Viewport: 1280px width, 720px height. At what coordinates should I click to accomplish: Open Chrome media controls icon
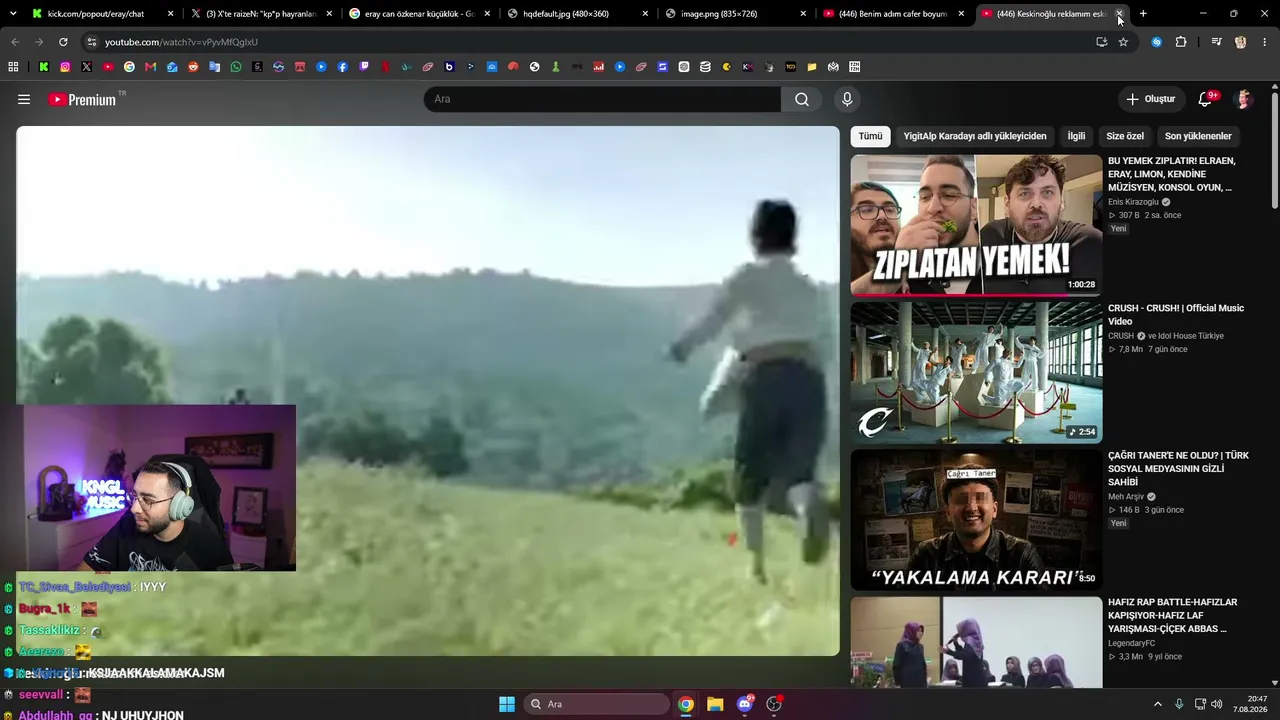1216,42
